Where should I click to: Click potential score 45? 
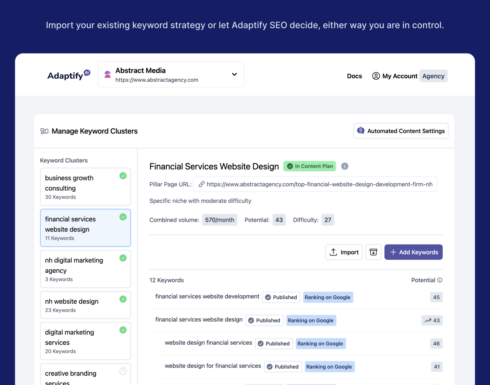coord(436,297)
